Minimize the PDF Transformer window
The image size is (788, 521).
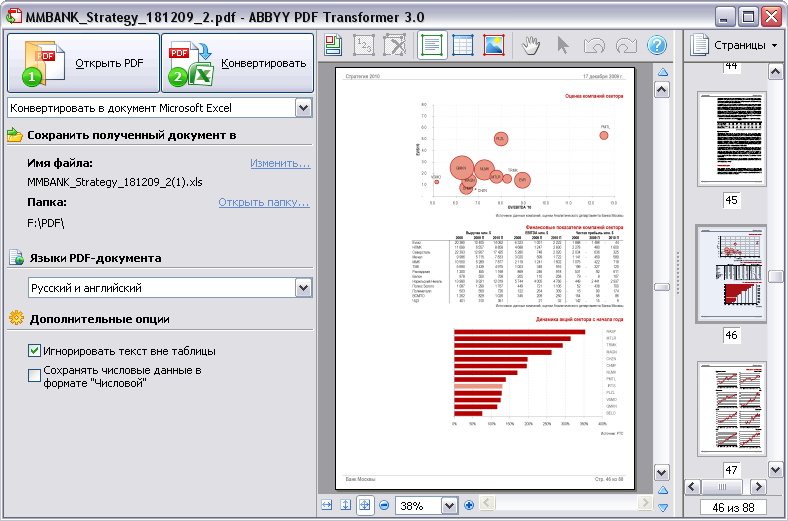(724, 17)
